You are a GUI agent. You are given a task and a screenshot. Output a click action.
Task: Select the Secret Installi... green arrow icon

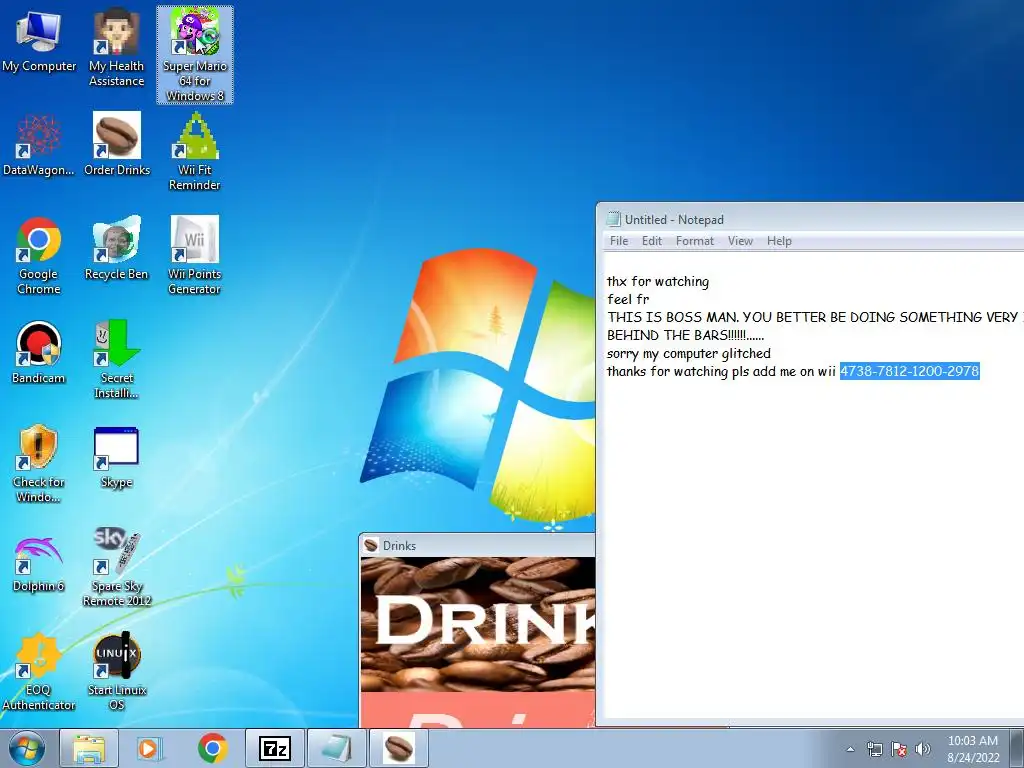point(117,360)
